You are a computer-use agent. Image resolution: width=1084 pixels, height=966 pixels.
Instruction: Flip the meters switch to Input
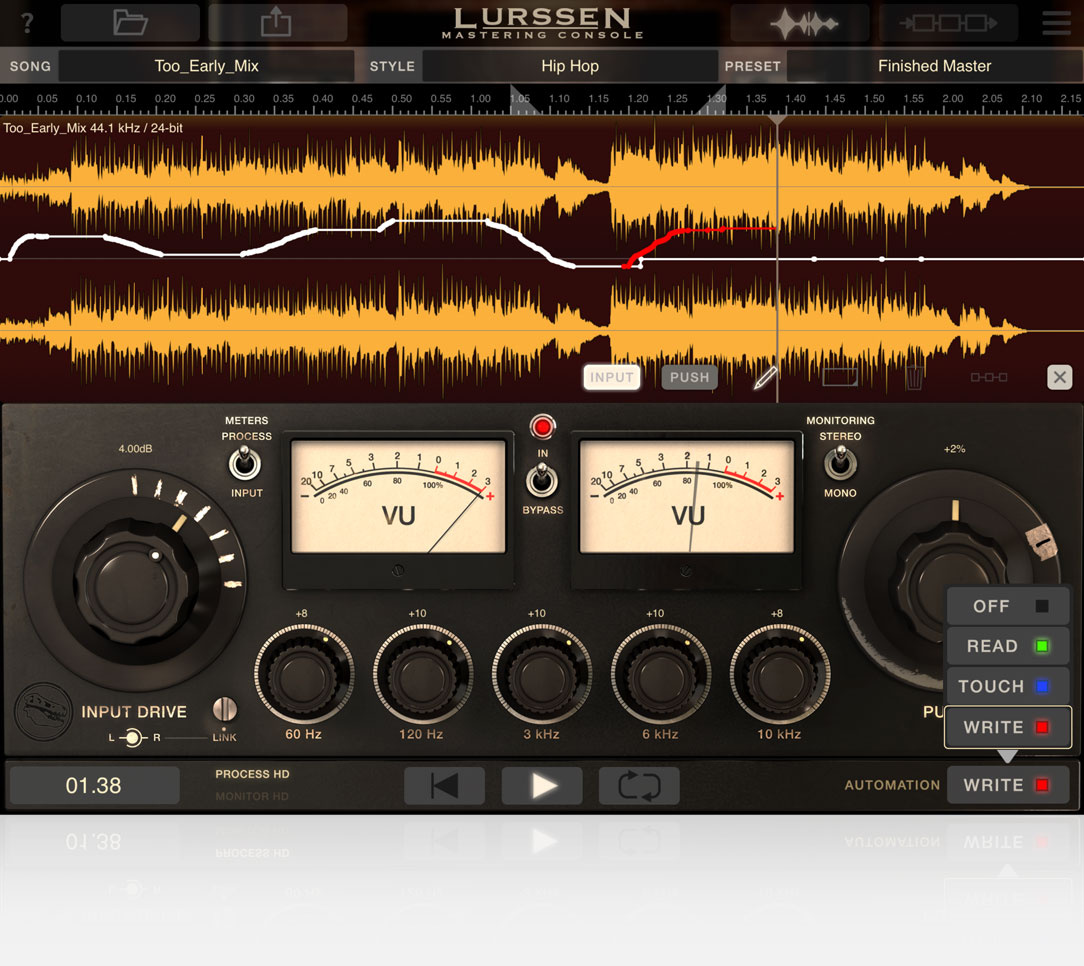(x=246, y=466)
